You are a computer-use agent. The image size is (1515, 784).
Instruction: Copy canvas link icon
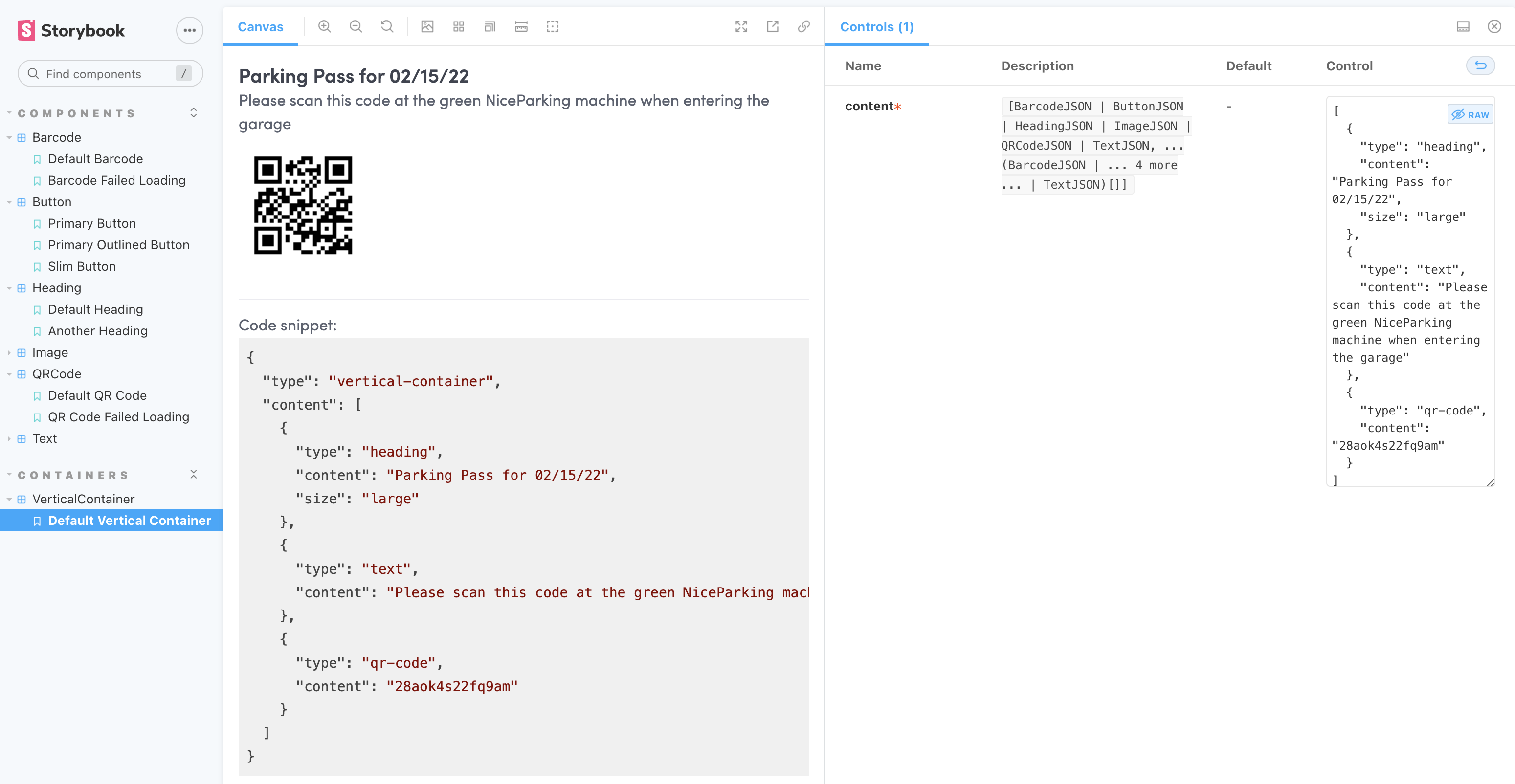pos(804,26)
